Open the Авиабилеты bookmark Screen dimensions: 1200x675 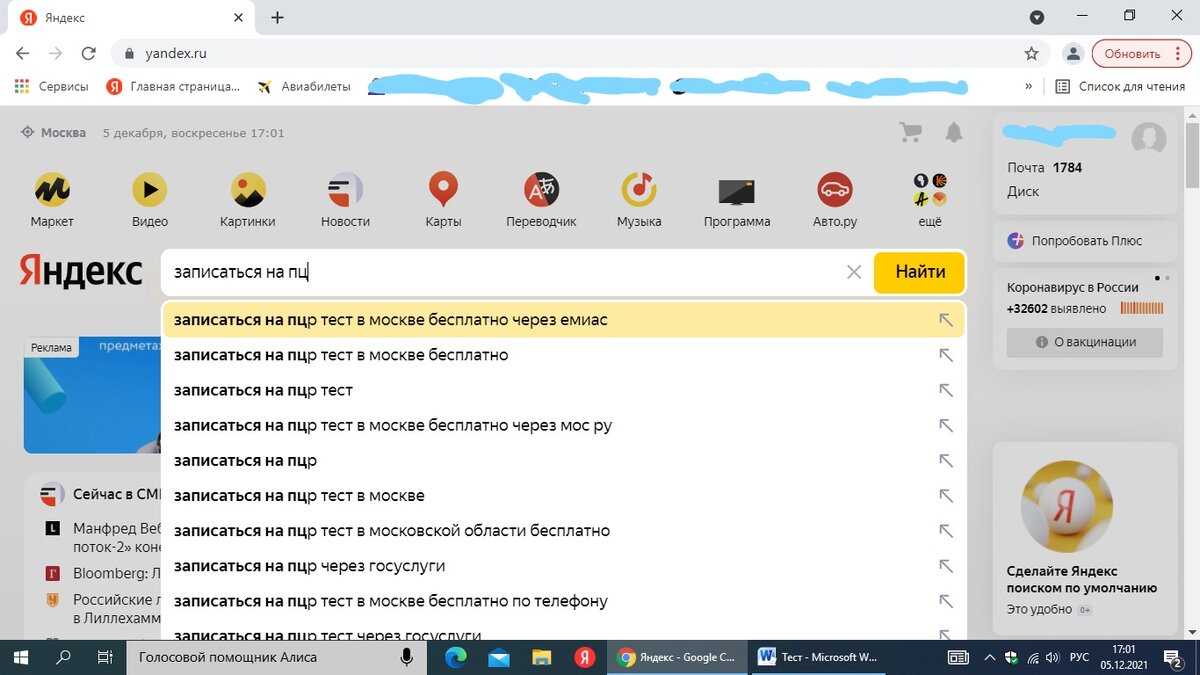pos(304,86)
